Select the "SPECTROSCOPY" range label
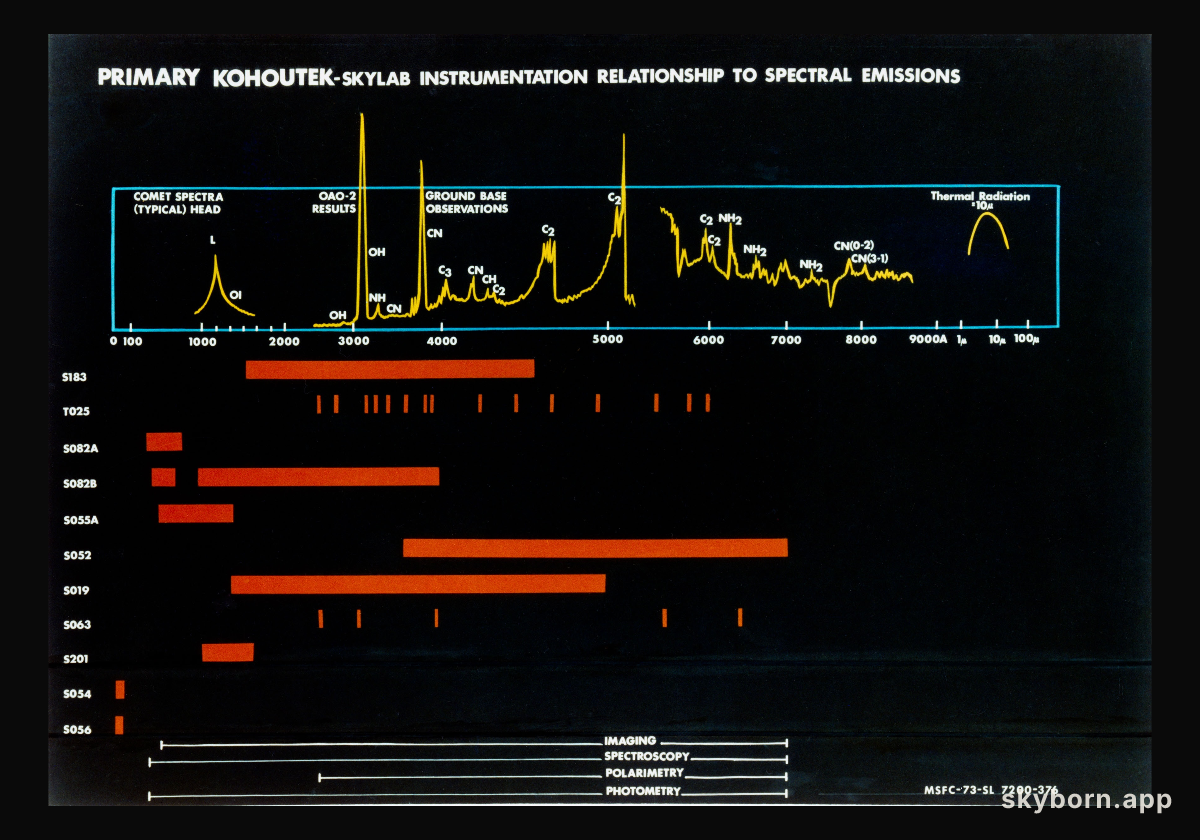Screen dimensions: 1200x840 point(646,757)
